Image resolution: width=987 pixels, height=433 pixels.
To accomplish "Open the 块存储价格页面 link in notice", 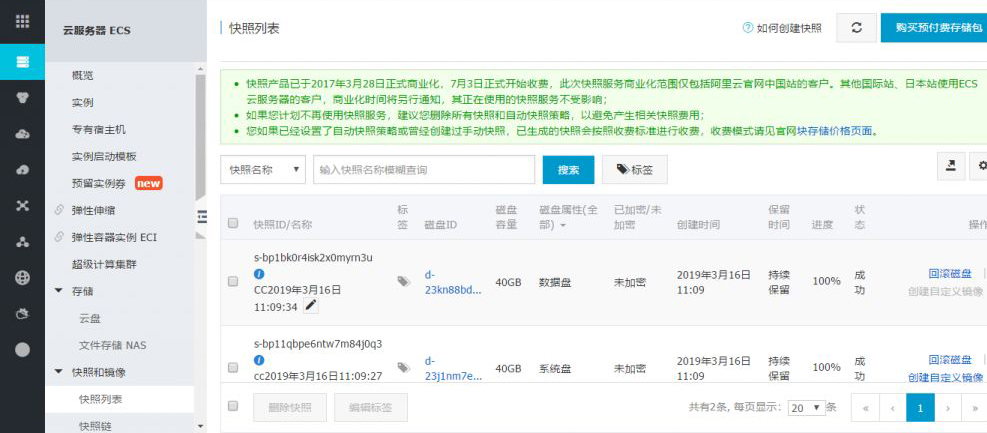I will [x=834, y=131].
